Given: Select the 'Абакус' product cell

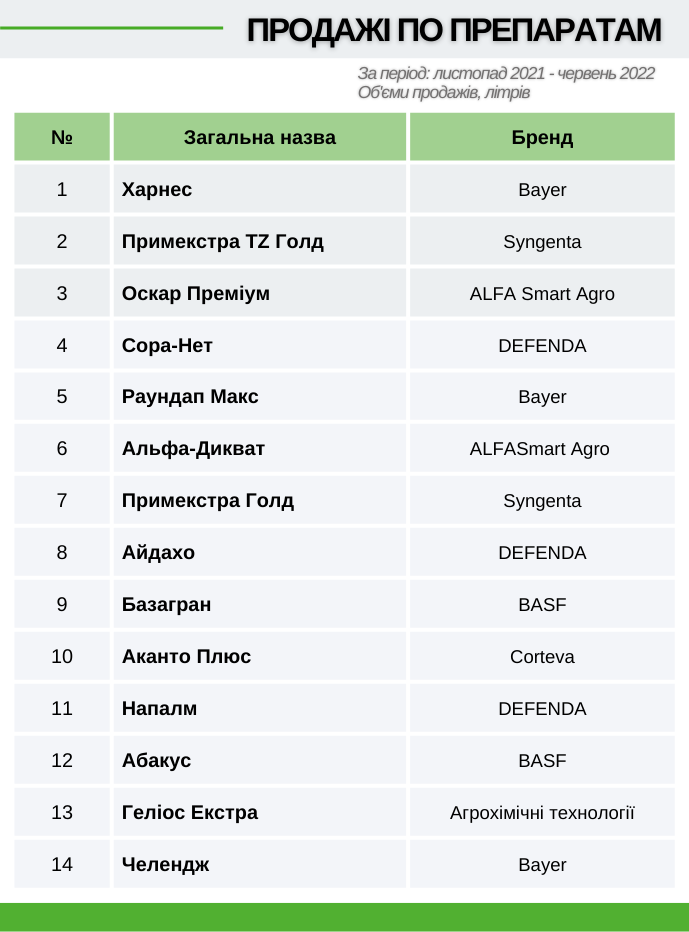Looking at the screenshot, I should tap(260, 760).
